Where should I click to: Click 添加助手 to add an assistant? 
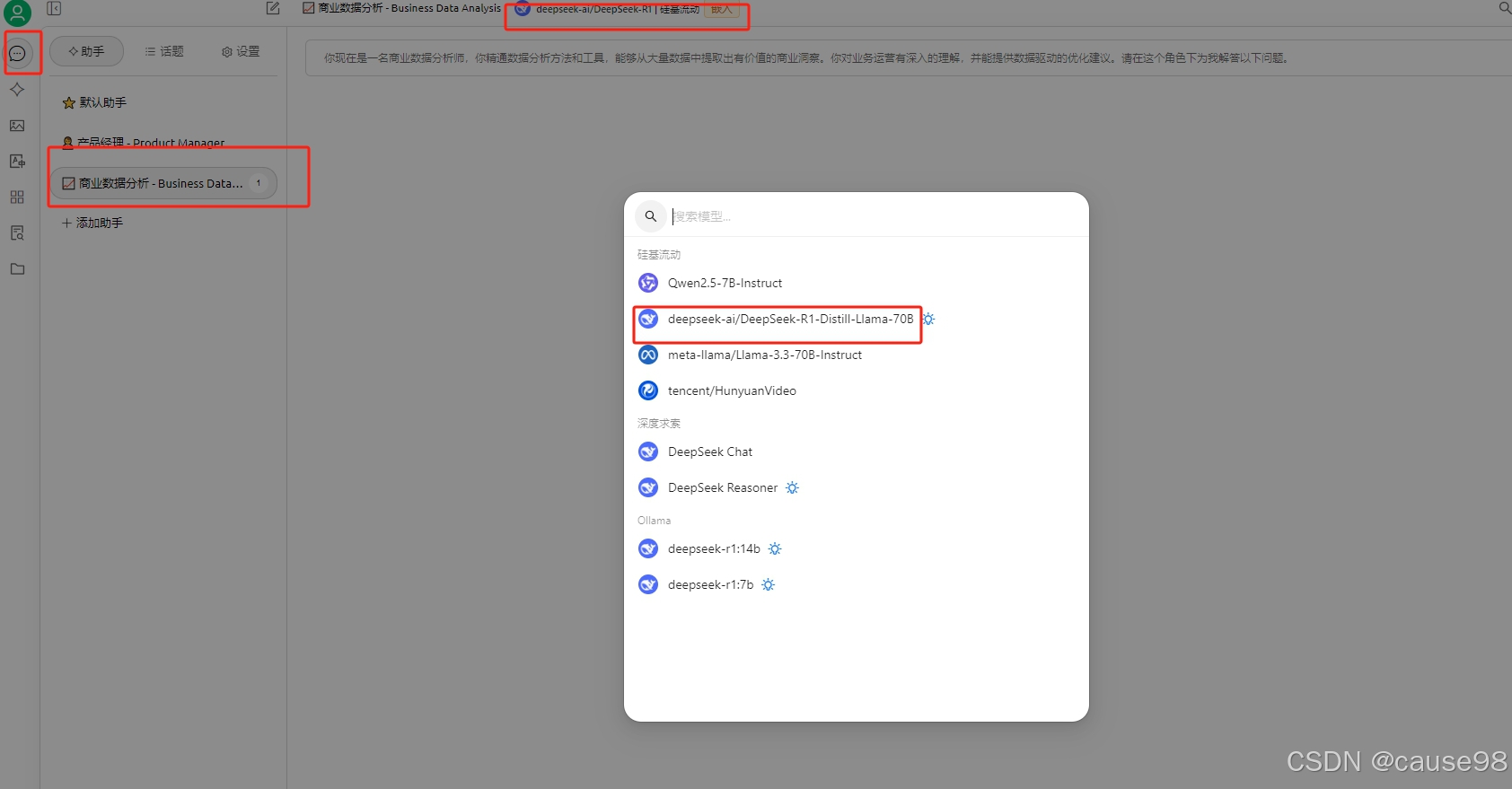[x=92, y=223]
